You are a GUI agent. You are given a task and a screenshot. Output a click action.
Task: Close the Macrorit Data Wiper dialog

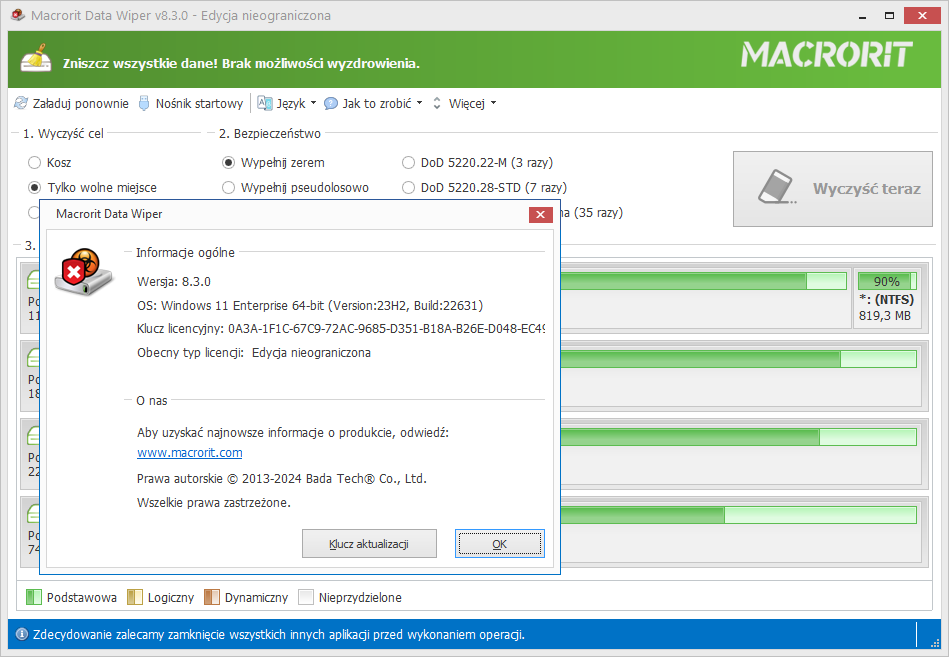click(540, 214)
